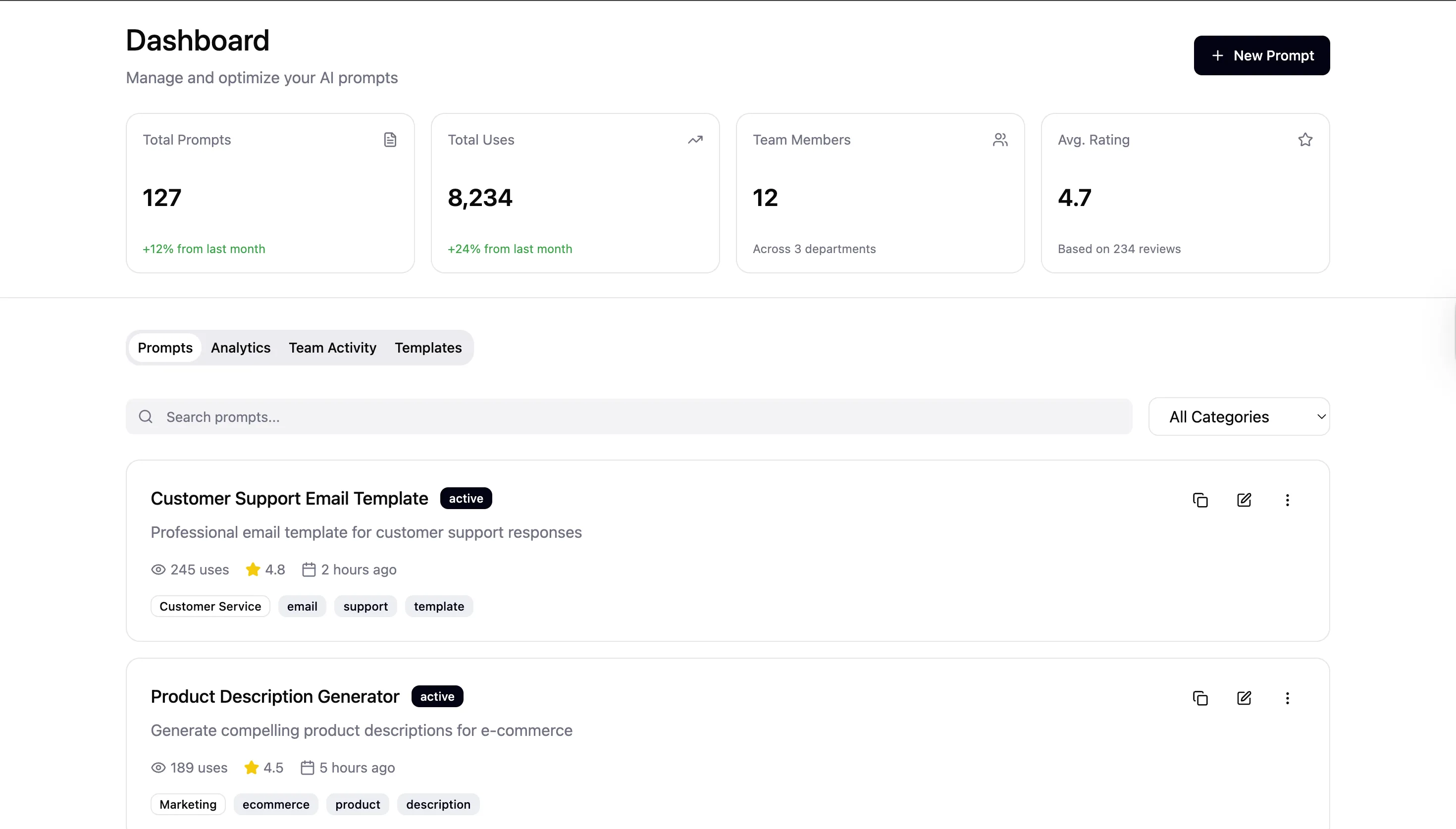This screenshot has height=829, width=1456.
Task: Toggle the active badge on Product Description Generator
Action: click(x=437, y=696)
